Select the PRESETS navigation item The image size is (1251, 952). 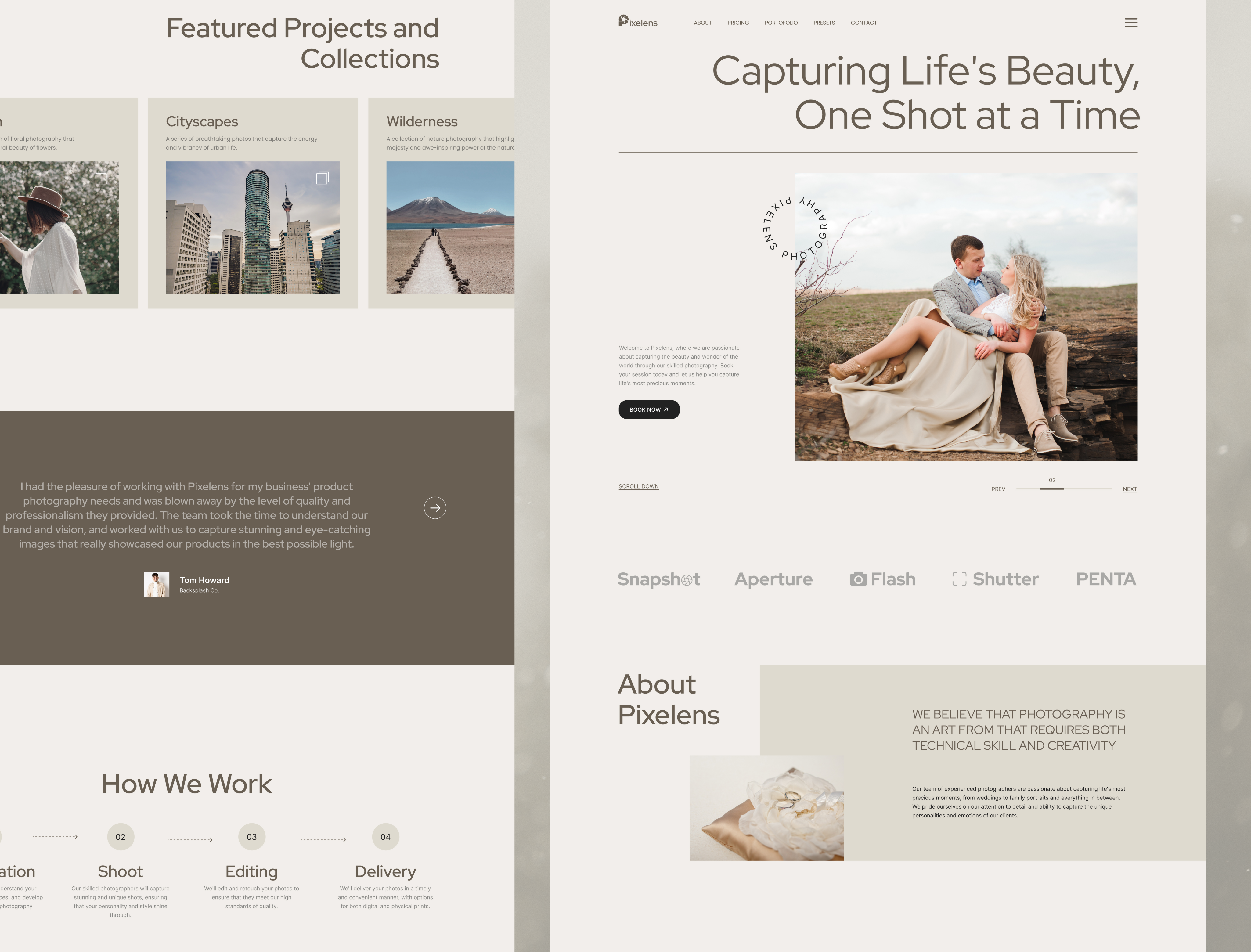pos(824,23)
